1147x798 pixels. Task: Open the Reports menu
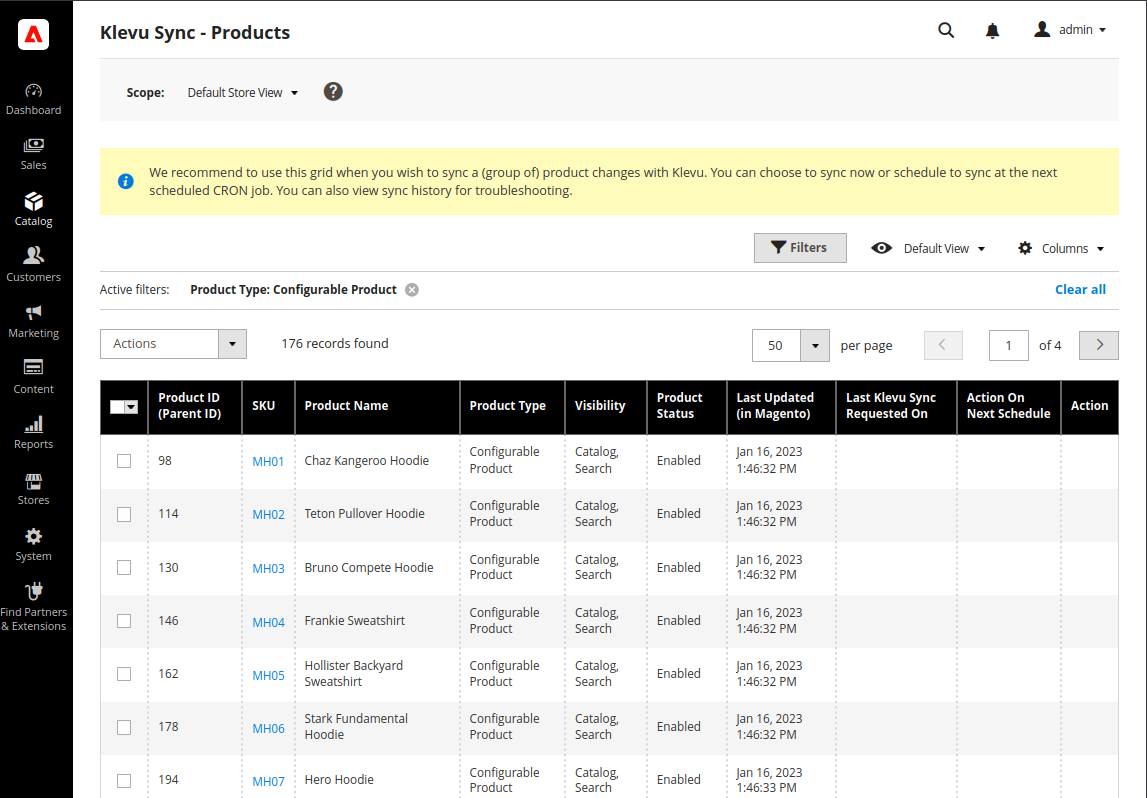click(x=34, y=433)
